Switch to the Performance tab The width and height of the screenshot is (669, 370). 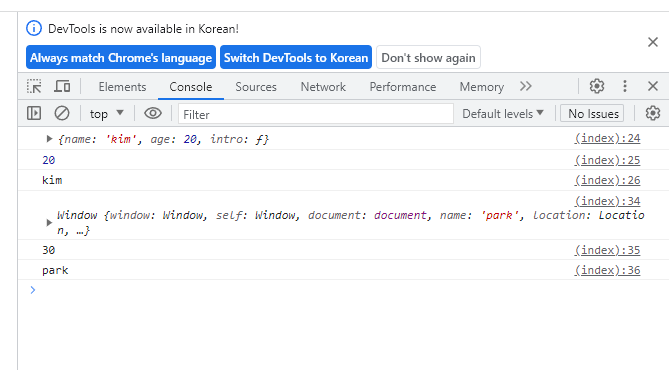(403, 87)
